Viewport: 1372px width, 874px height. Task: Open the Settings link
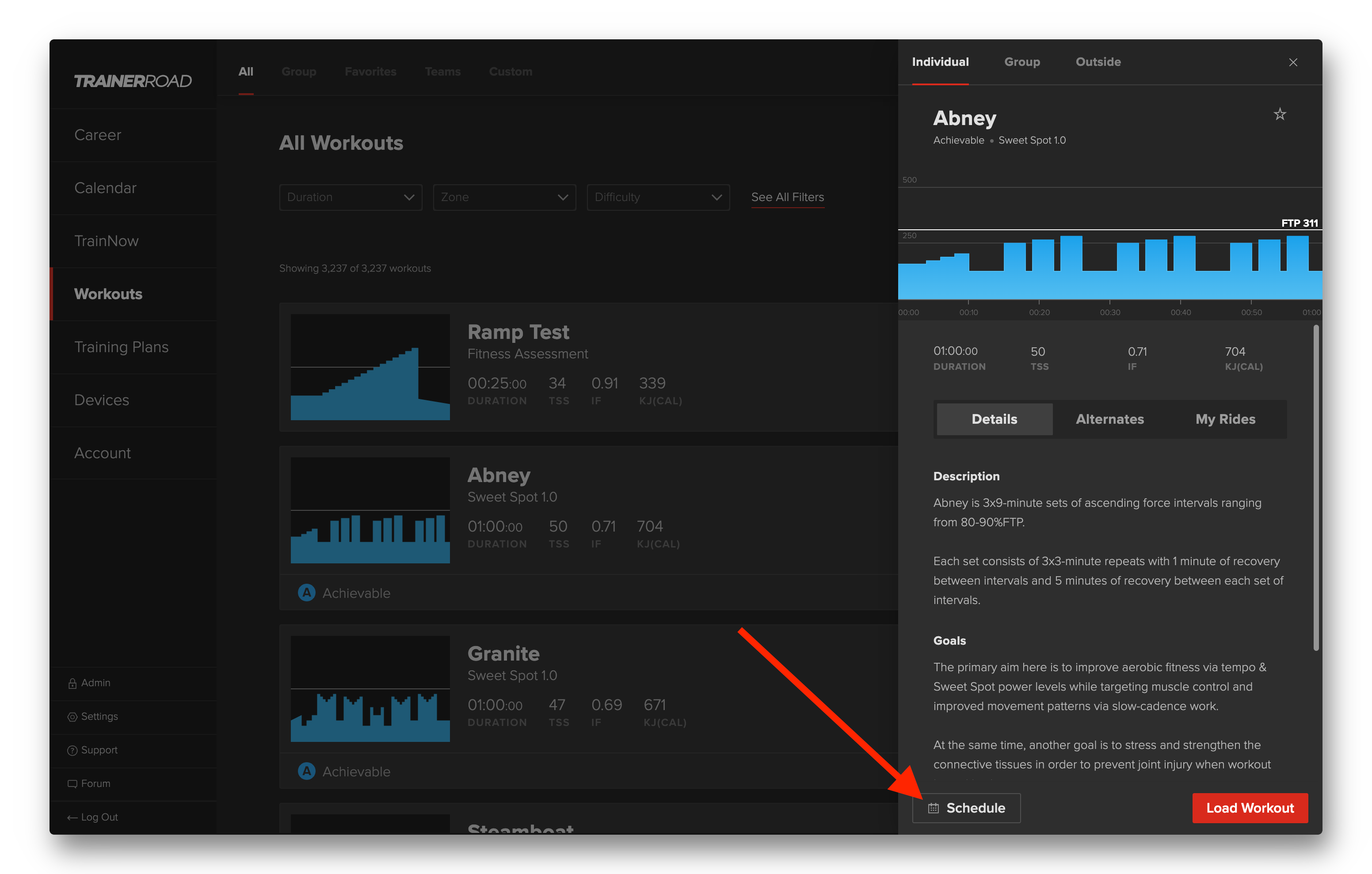[99, 717]
